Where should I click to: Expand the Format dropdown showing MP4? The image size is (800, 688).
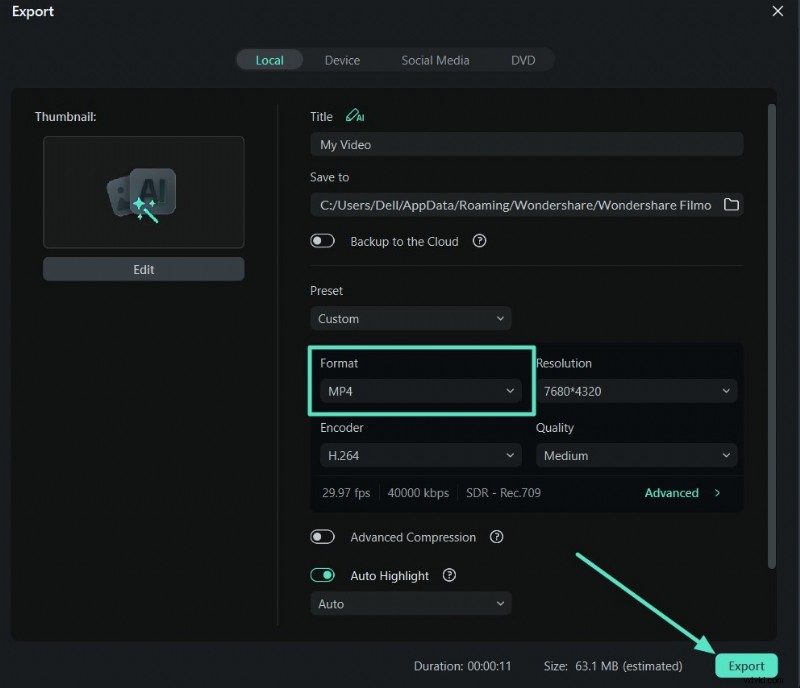(420, 391)
